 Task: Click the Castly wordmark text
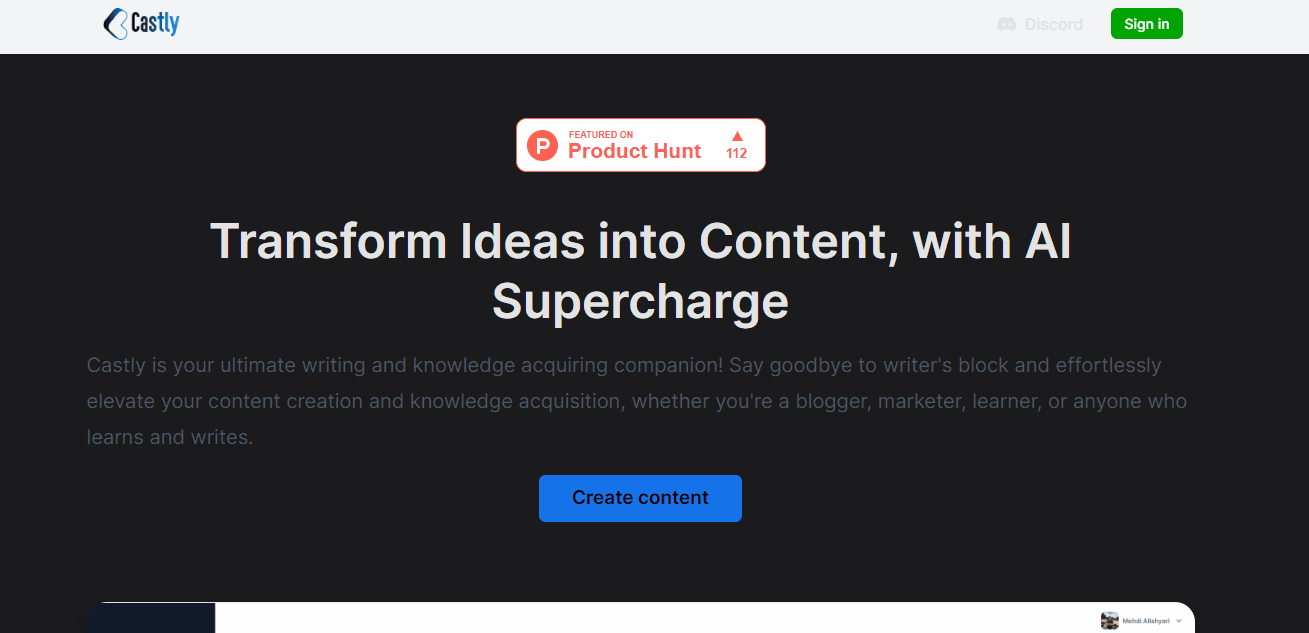tap(155, 24)
